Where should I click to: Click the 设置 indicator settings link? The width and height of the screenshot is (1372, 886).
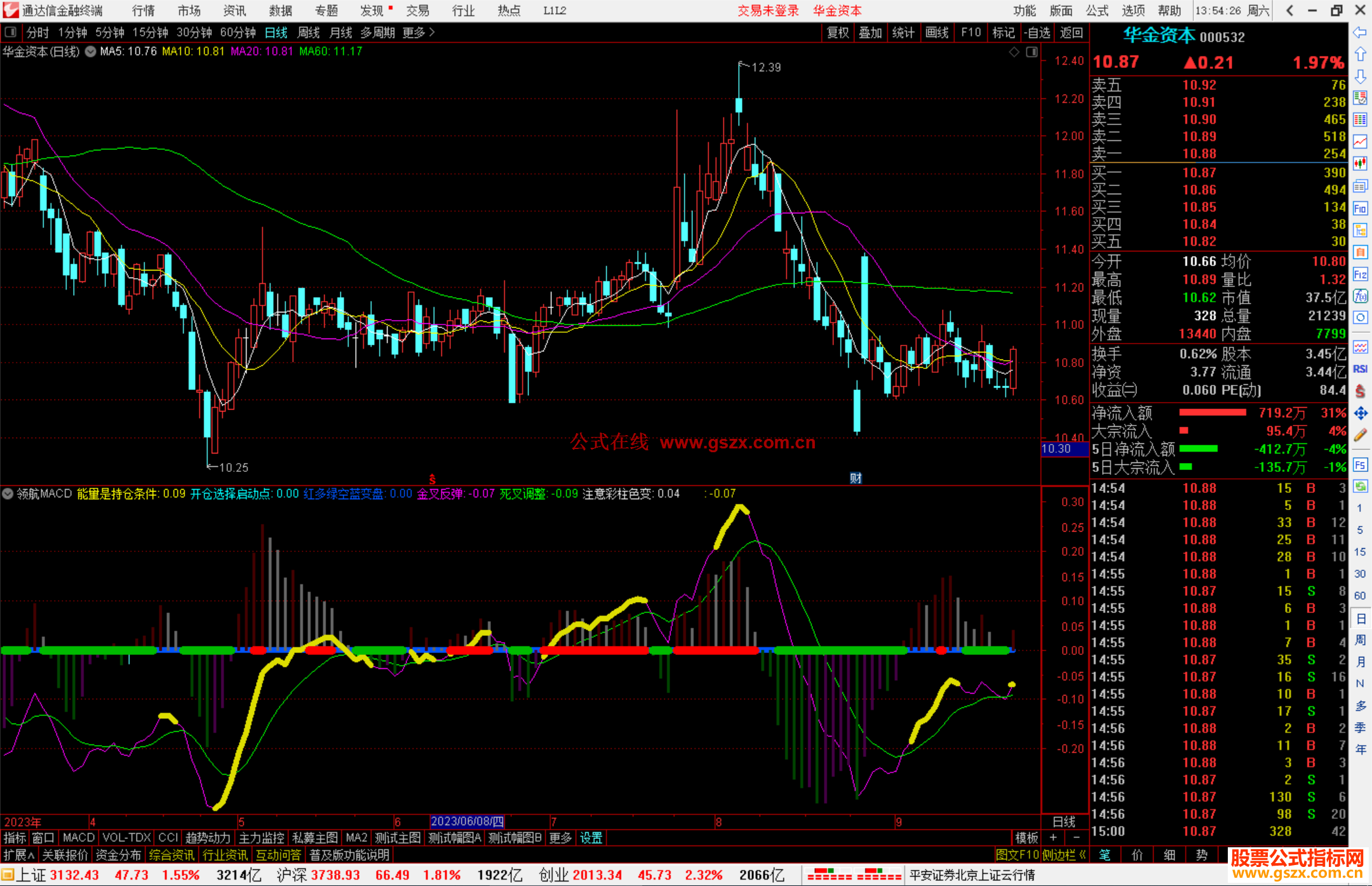click(x=591, y=838)
